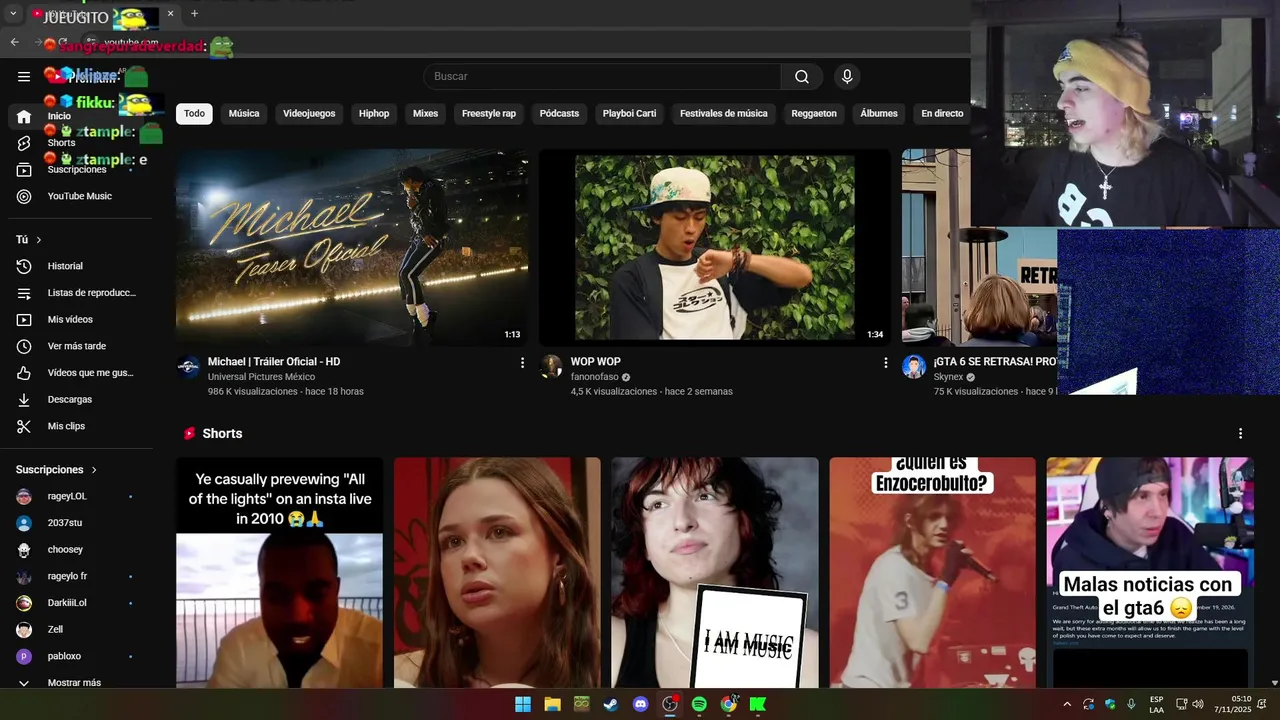Click the search magnifier button
This screenshot has height=720, width=1280.
(802, 77)
